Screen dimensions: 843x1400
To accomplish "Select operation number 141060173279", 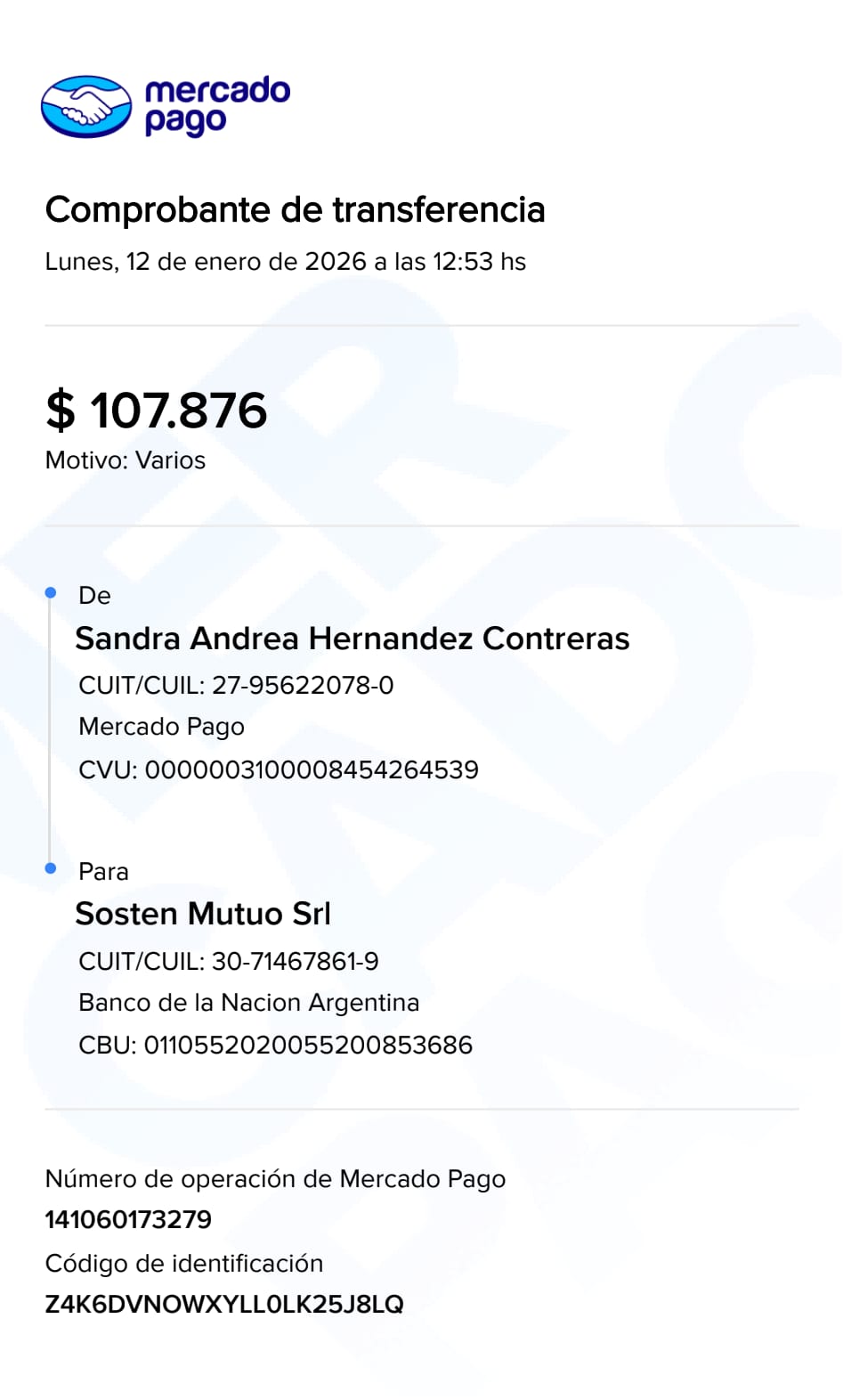I will [x=128, y=1219].
